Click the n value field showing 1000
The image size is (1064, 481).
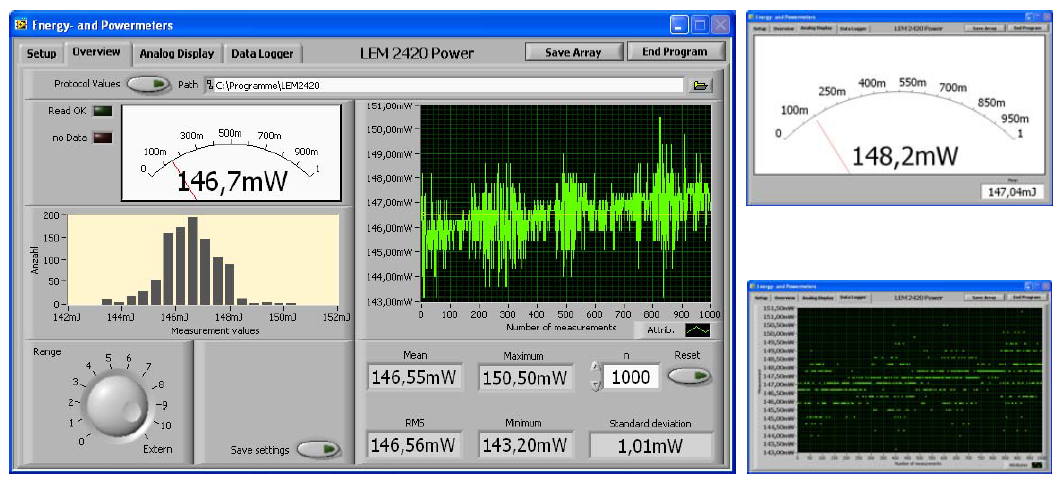pos(631,377)
